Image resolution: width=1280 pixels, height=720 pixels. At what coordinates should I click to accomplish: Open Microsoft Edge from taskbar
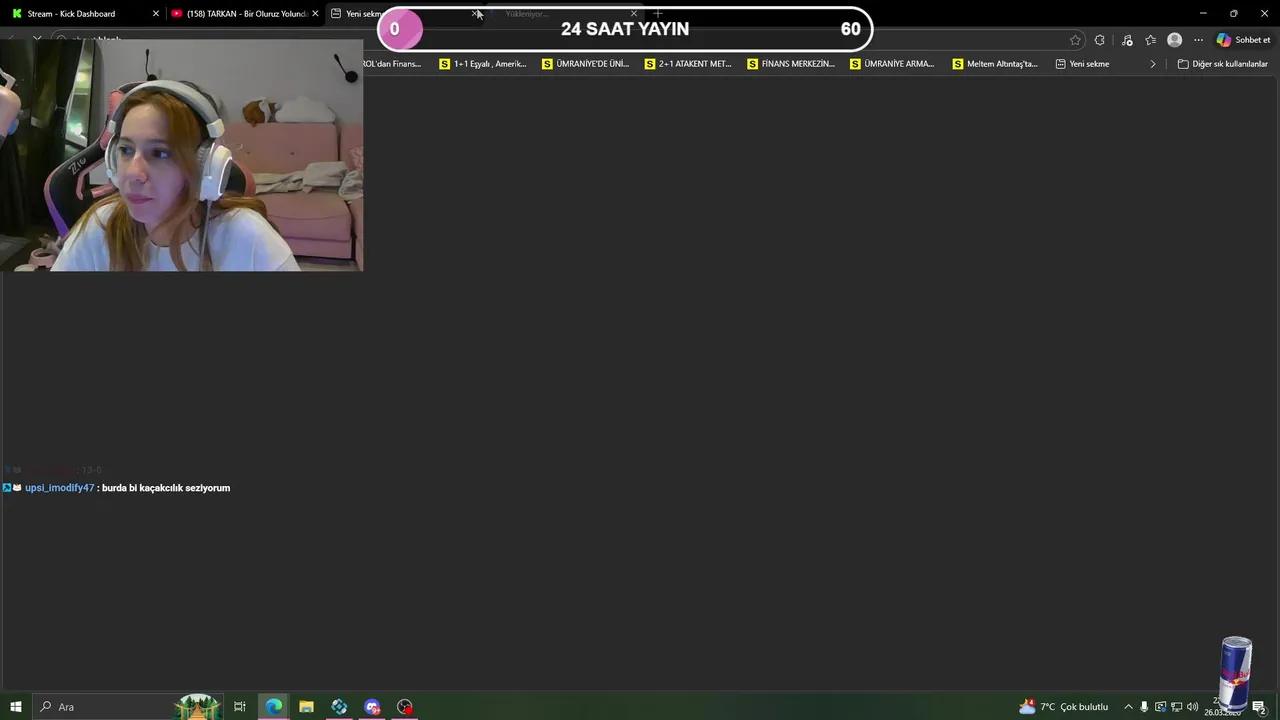coord(273,707)
